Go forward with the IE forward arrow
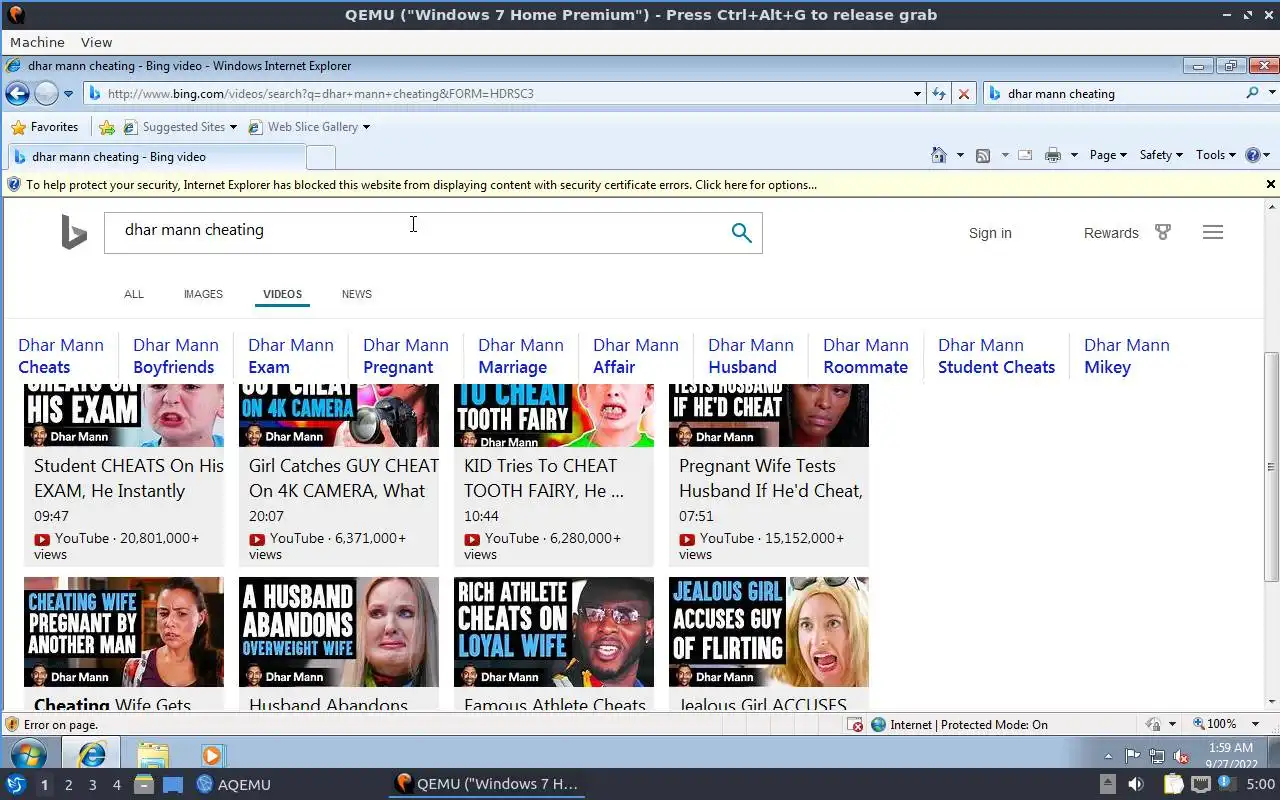 46,94
